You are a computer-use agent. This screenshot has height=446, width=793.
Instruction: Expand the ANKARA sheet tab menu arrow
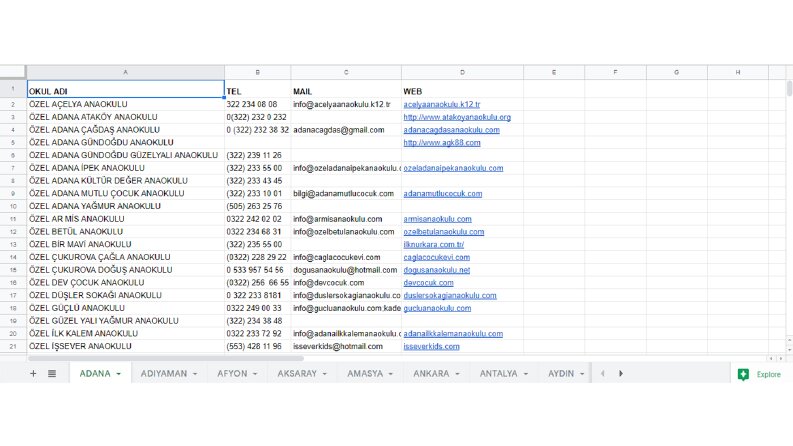(457, 374)
